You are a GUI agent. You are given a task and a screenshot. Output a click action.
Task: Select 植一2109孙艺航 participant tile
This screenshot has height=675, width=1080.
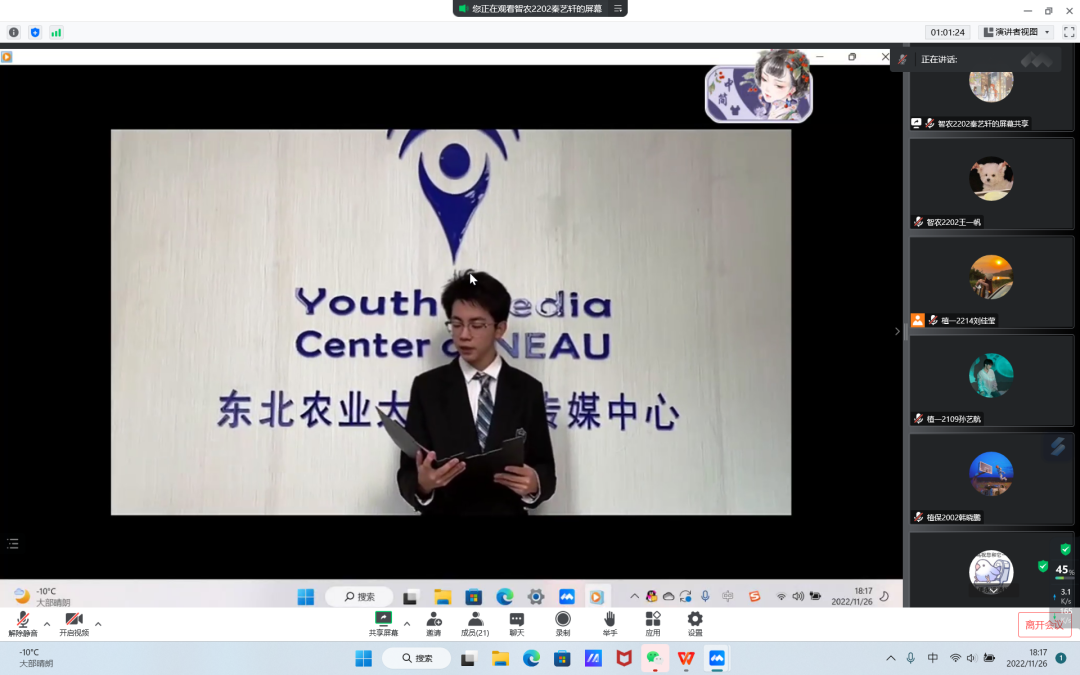(x=991, y=381)
